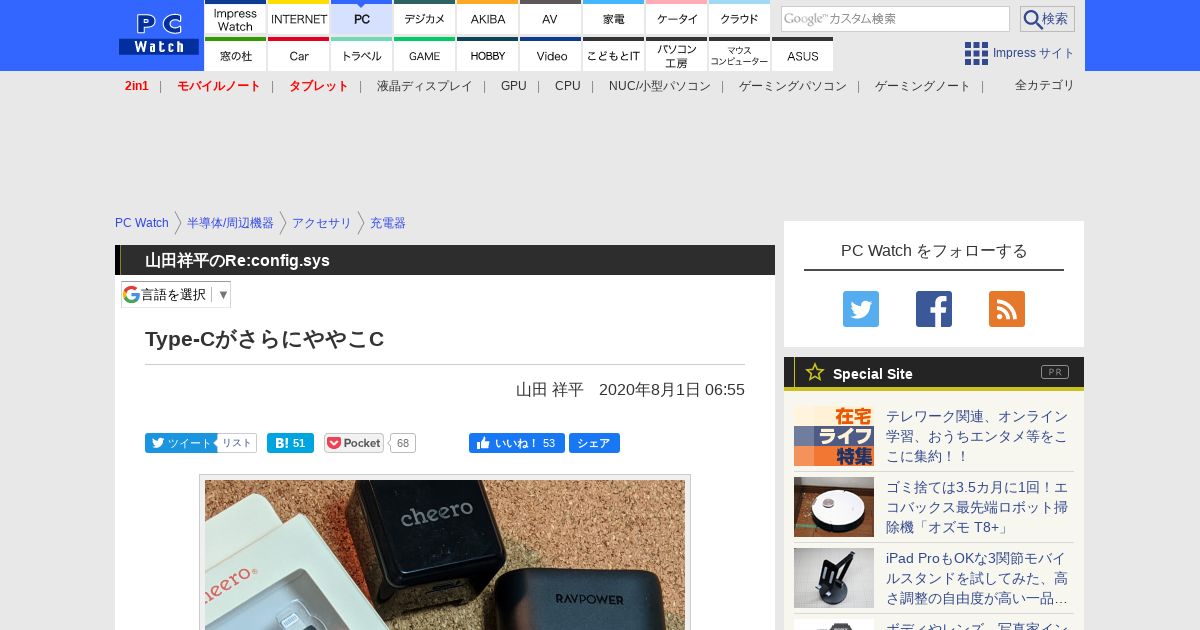Click the Facebook シェア button
Viewport: 1200px width, 630px height.
coord(594,443)
